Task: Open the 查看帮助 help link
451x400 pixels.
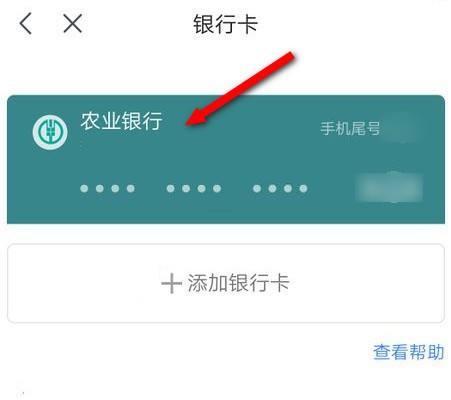Action: tap(408, 352)
